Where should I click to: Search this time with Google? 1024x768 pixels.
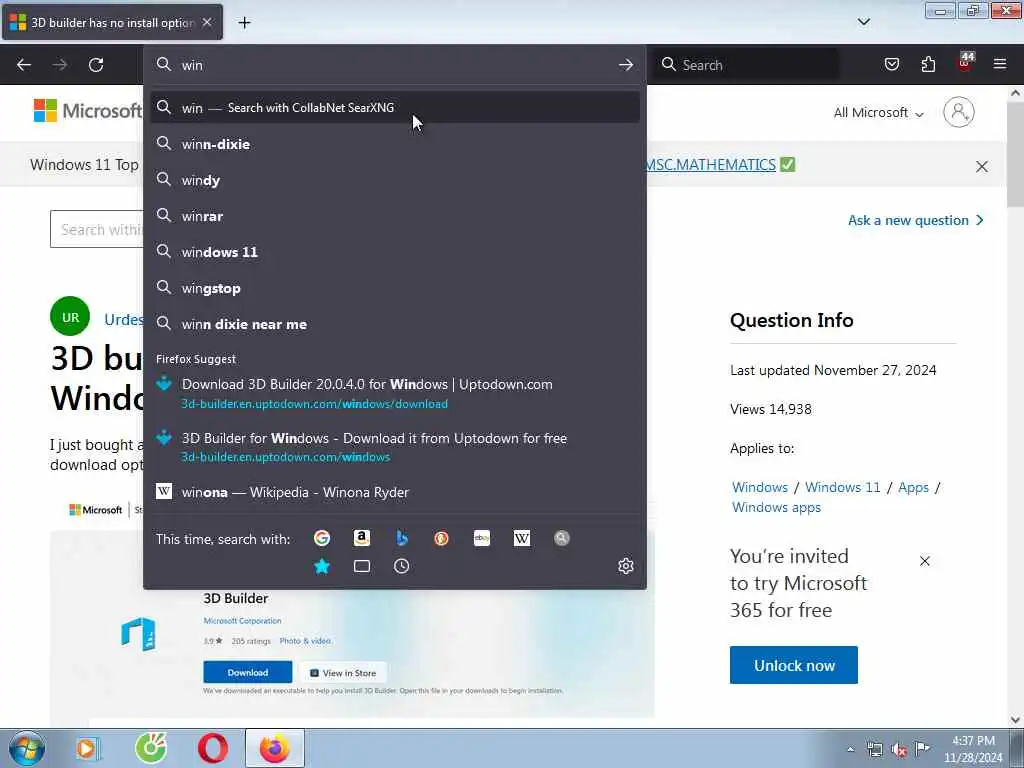[x=322, y=538]
